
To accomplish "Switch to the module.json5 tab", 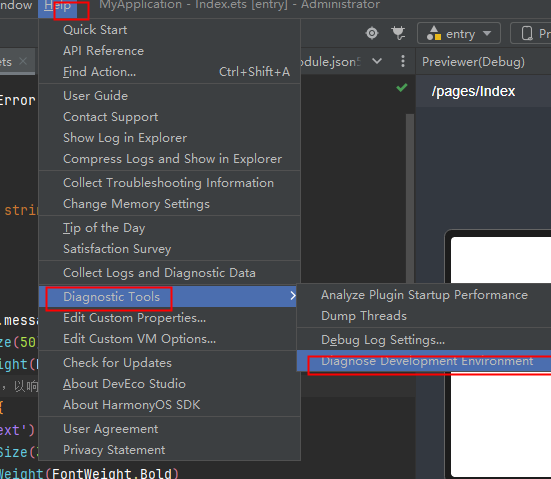I will coord(330,62).
